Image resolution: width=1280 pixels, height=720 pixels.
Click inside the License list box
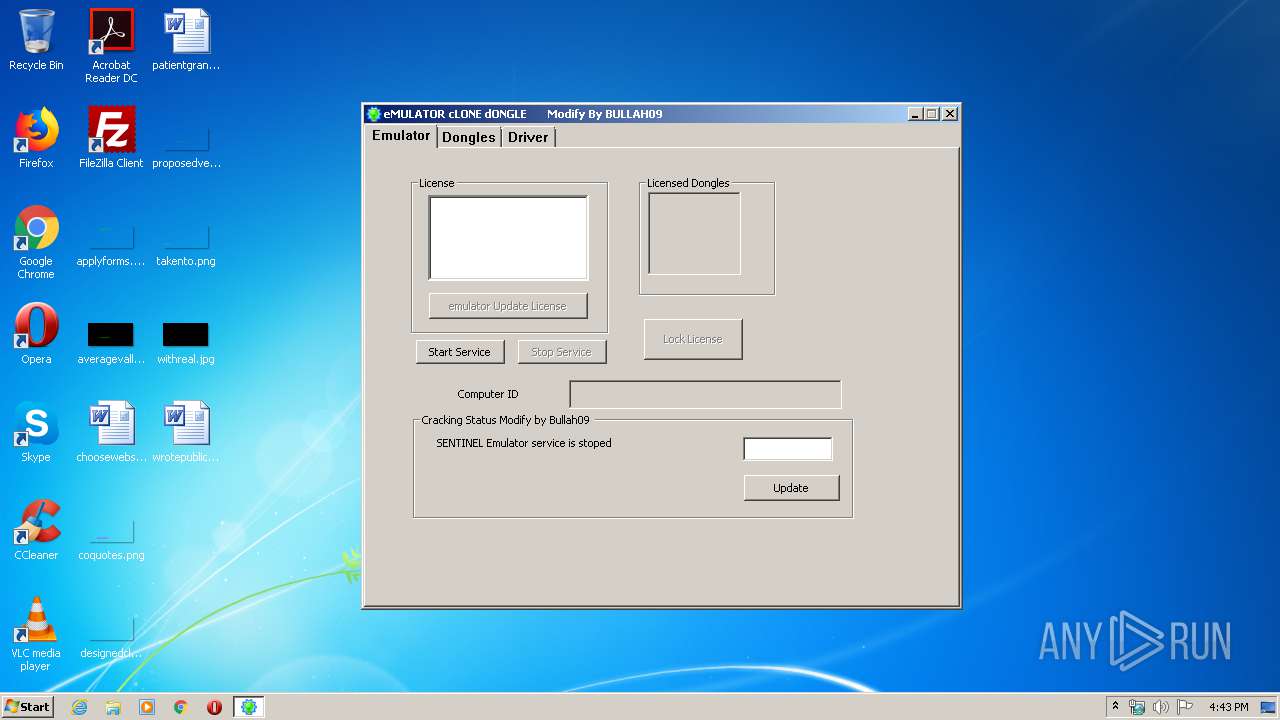pyautogui.click(x=508, y=237)
